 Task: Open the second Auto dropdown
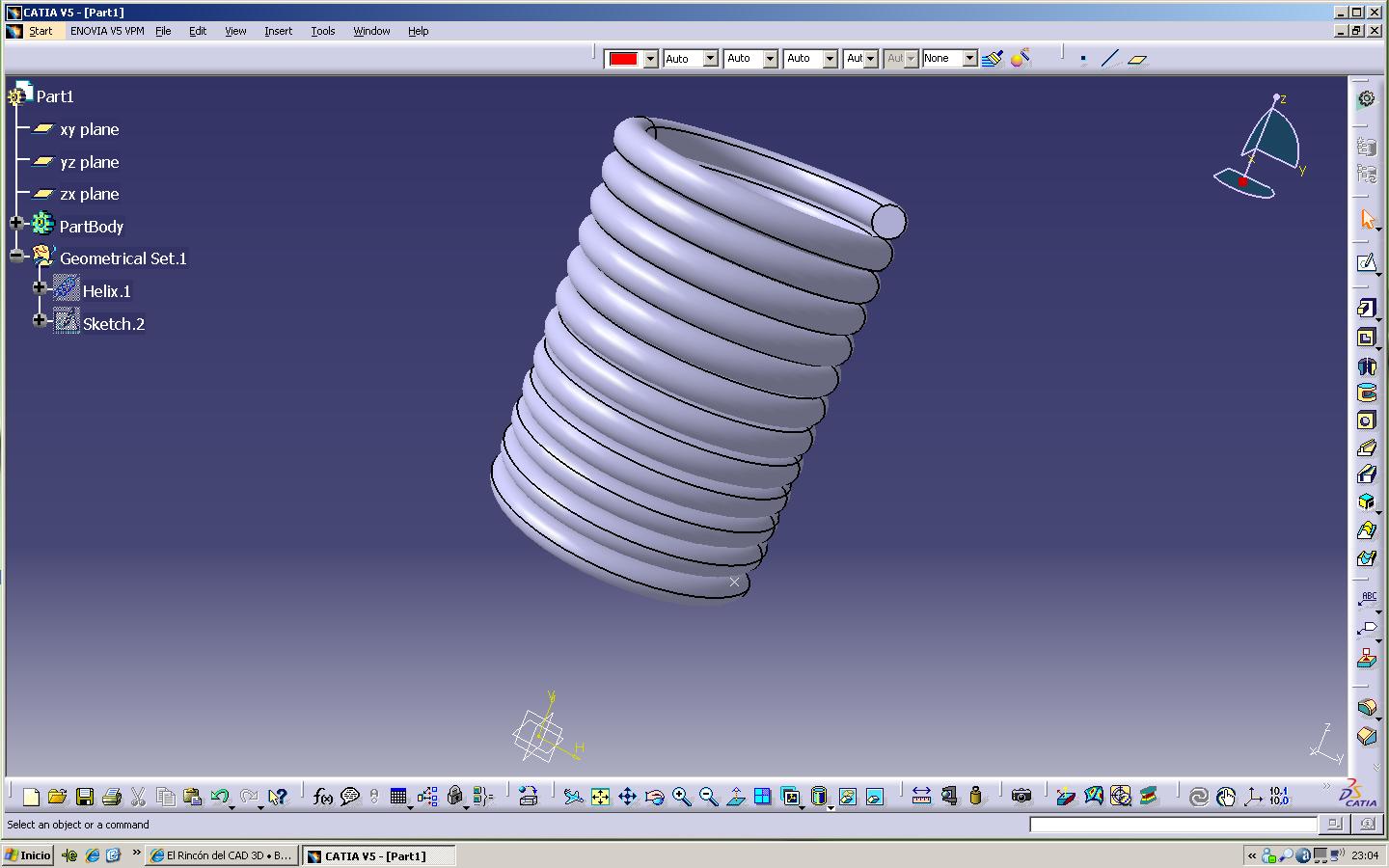pos(771,59)
